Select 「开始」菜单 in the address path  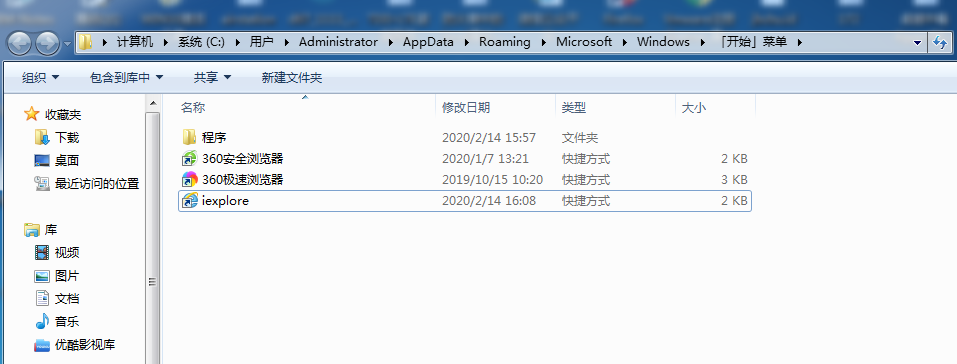tap(753, 42)
